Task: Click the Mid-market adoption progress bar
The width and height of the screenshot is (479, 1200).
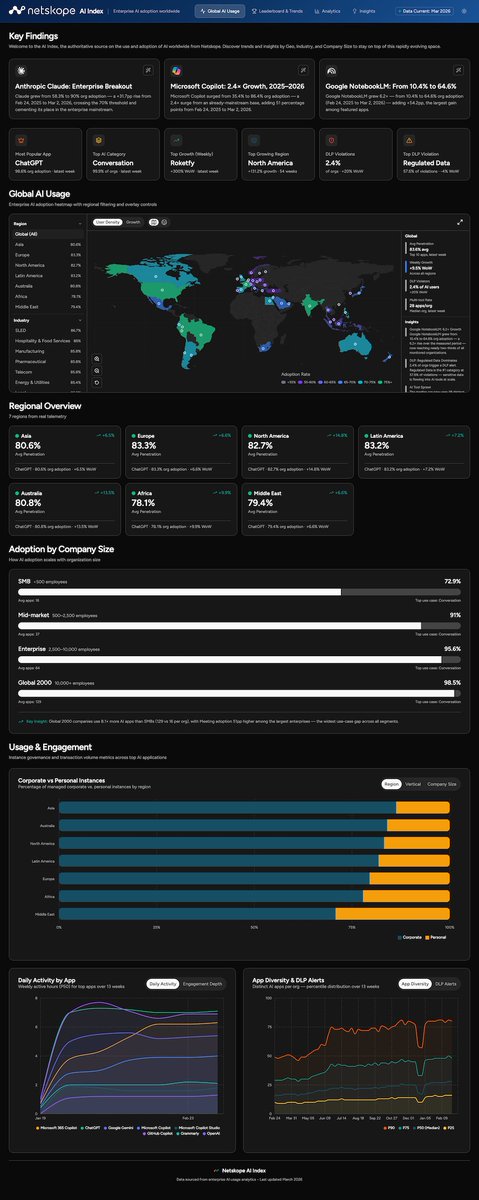Action: point(239,626)
